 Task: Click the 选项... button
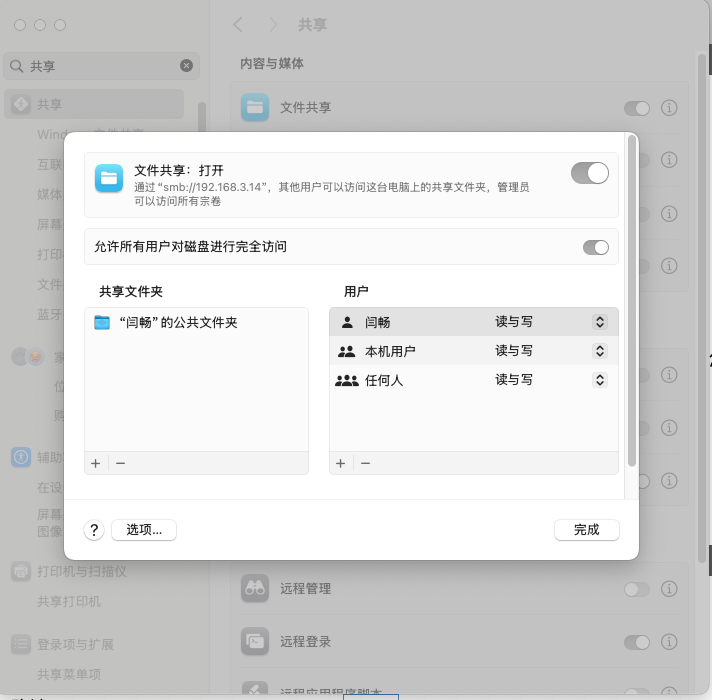(x=144, y=530)
